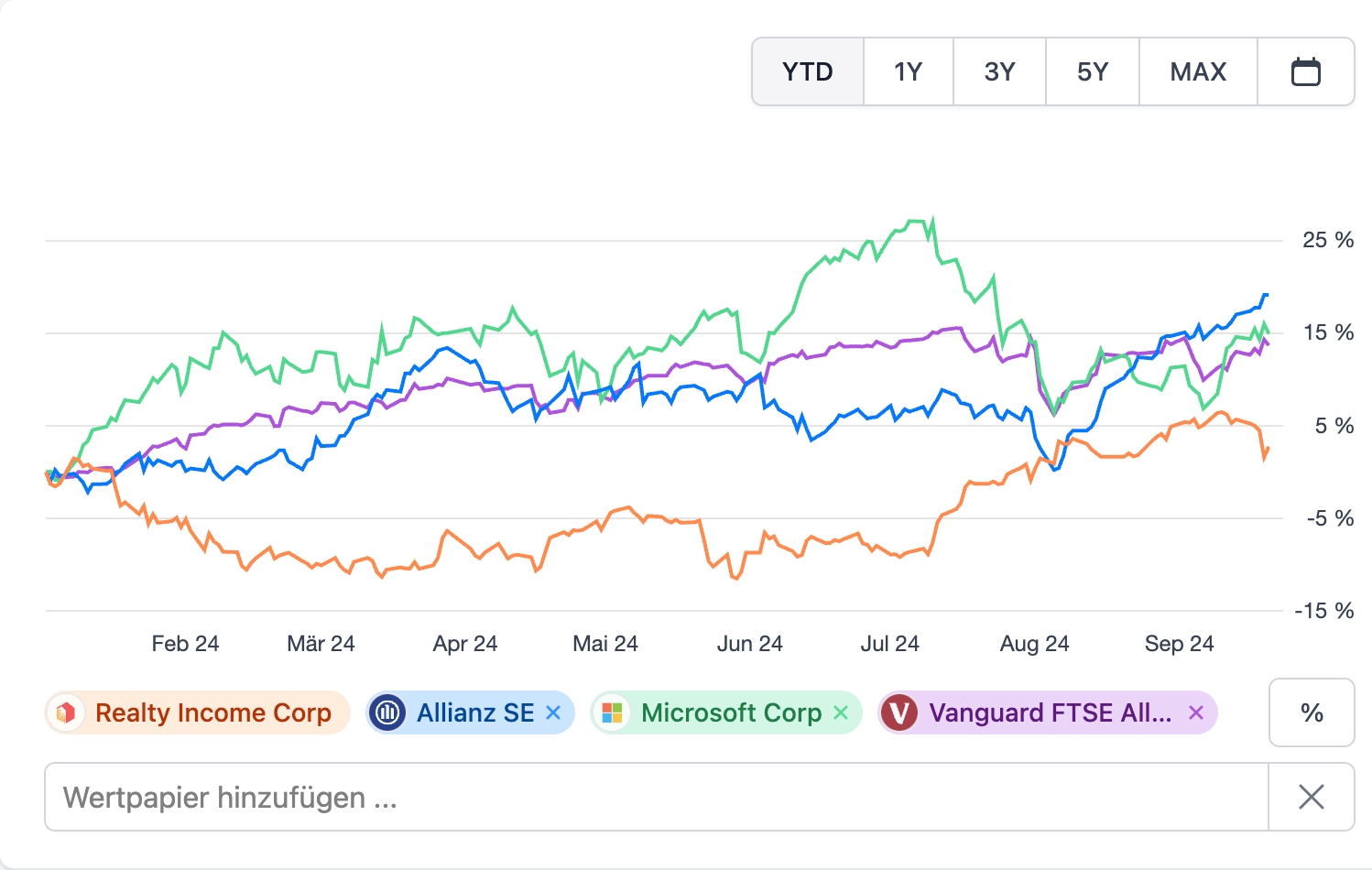Remove Microsoft Corp from the chart

point(841,712)
